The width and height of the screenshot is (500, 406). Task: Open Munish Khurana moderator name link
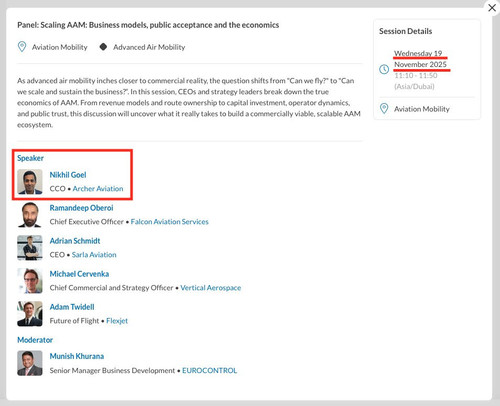pos(77,356)
